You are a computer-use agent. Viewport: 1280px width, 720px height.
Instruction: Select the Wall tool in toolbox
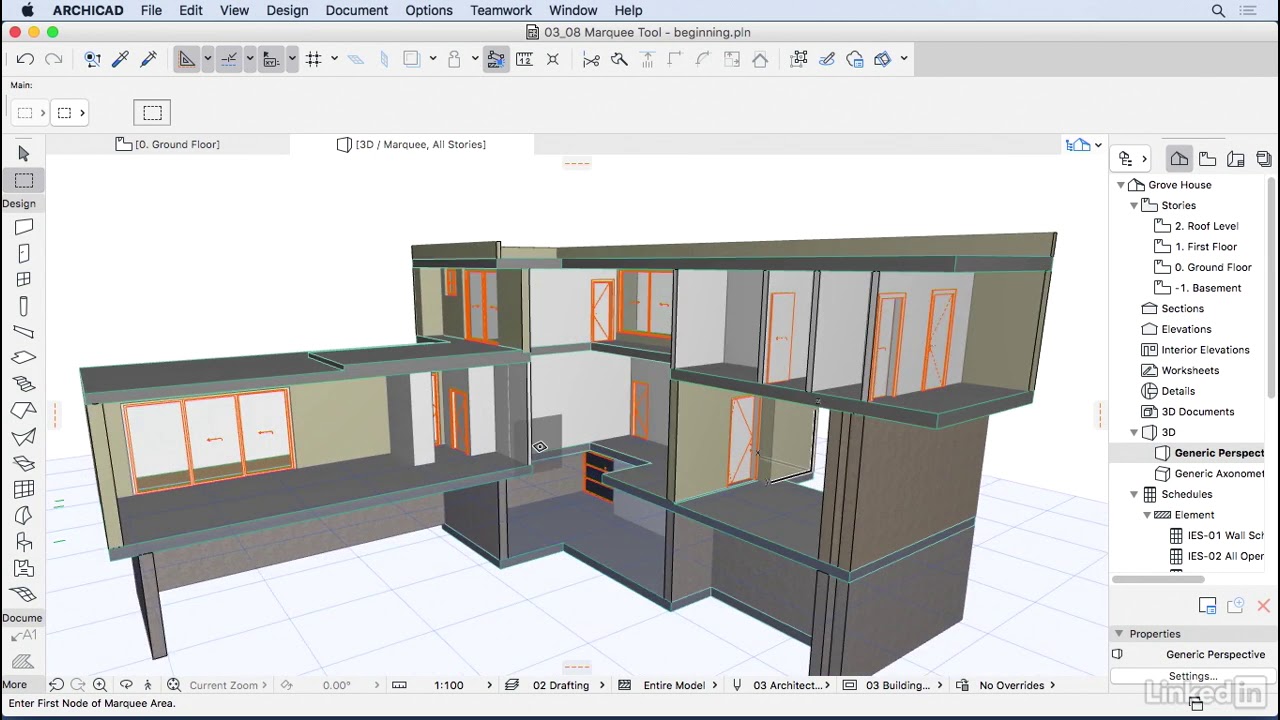(24, 228)
